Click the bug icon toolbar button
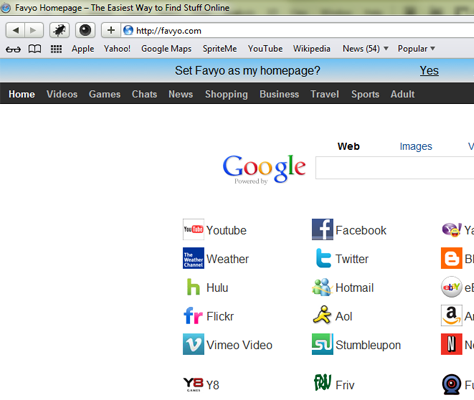The image size is (474, 400). pyautogui.click(x=60, y=31)
